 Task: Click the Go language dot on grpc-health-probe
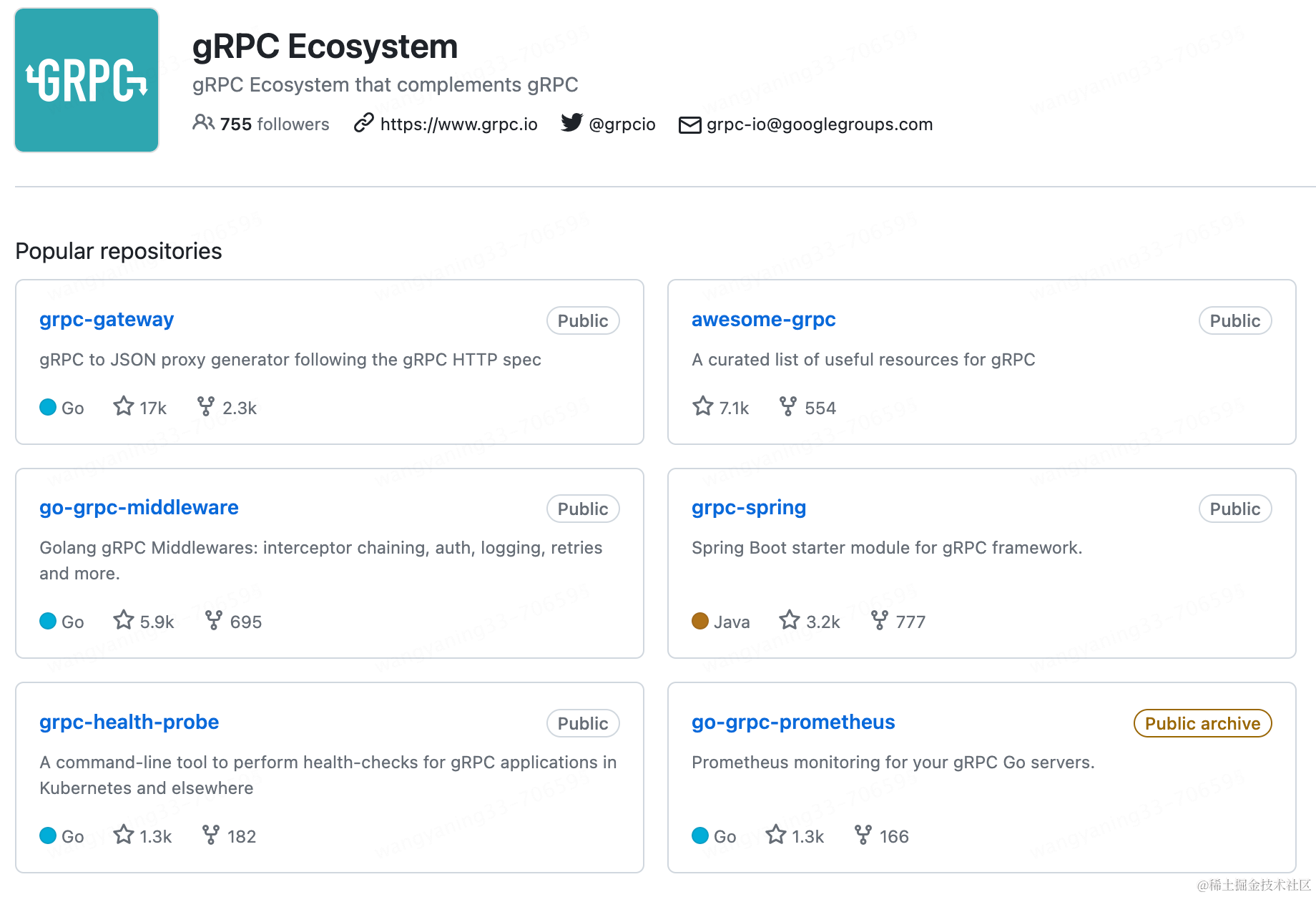tap(48, 835)
